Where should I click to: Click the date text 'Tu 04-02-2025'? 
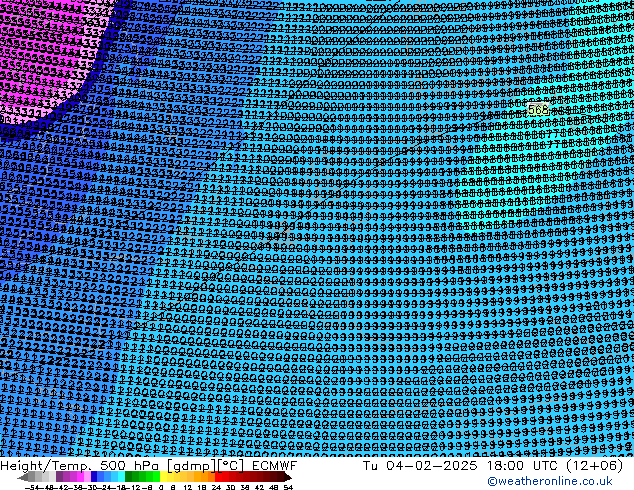tap(420, 466)
